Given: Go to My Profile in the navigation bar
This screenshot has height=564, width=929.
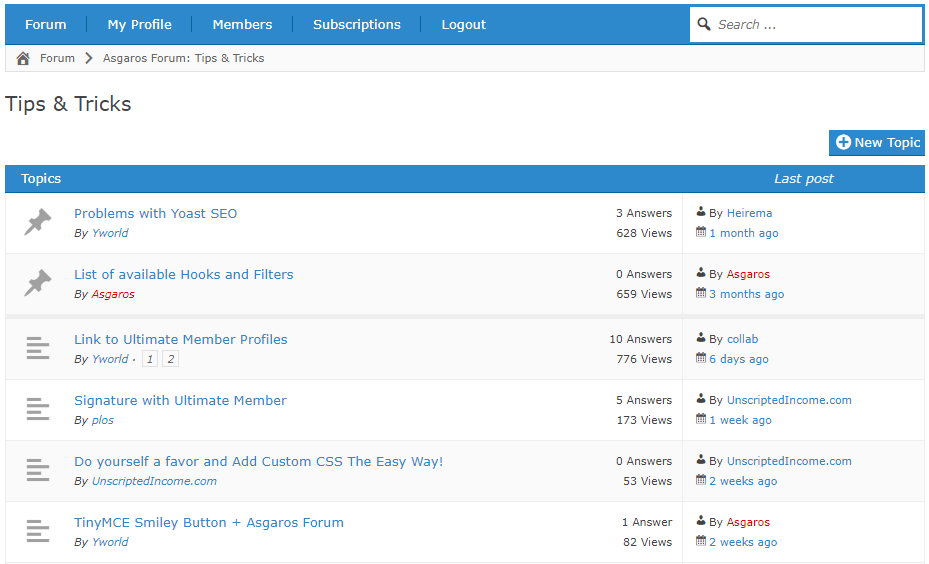Looking at the screenshot, I should [139, 24].
